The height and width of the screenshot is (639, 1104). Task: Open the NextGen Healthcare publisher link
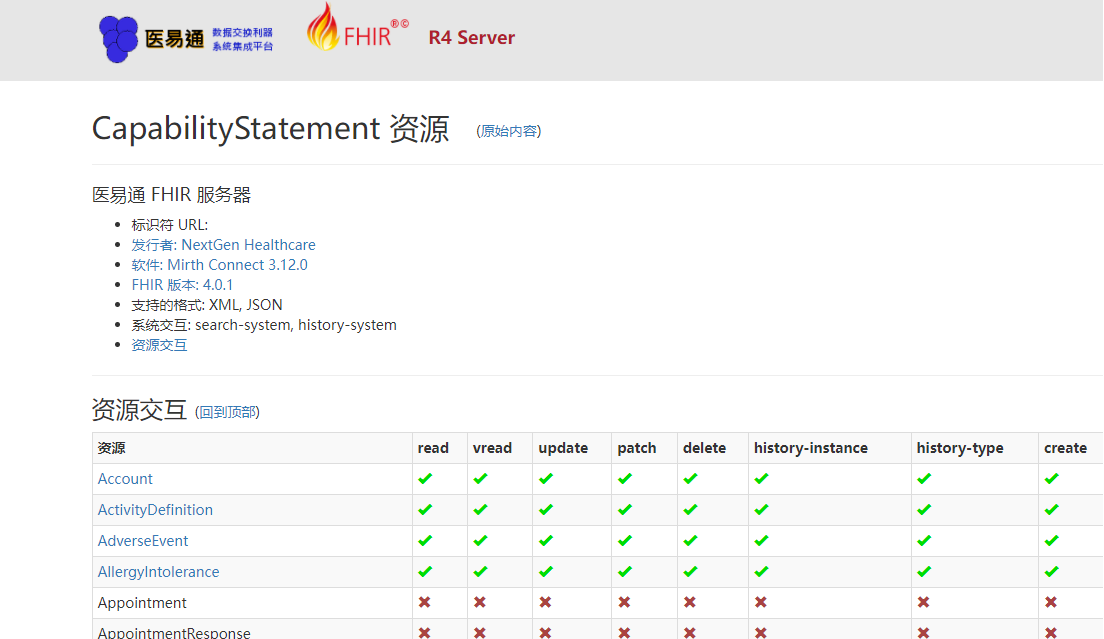(x=248, y=245)
